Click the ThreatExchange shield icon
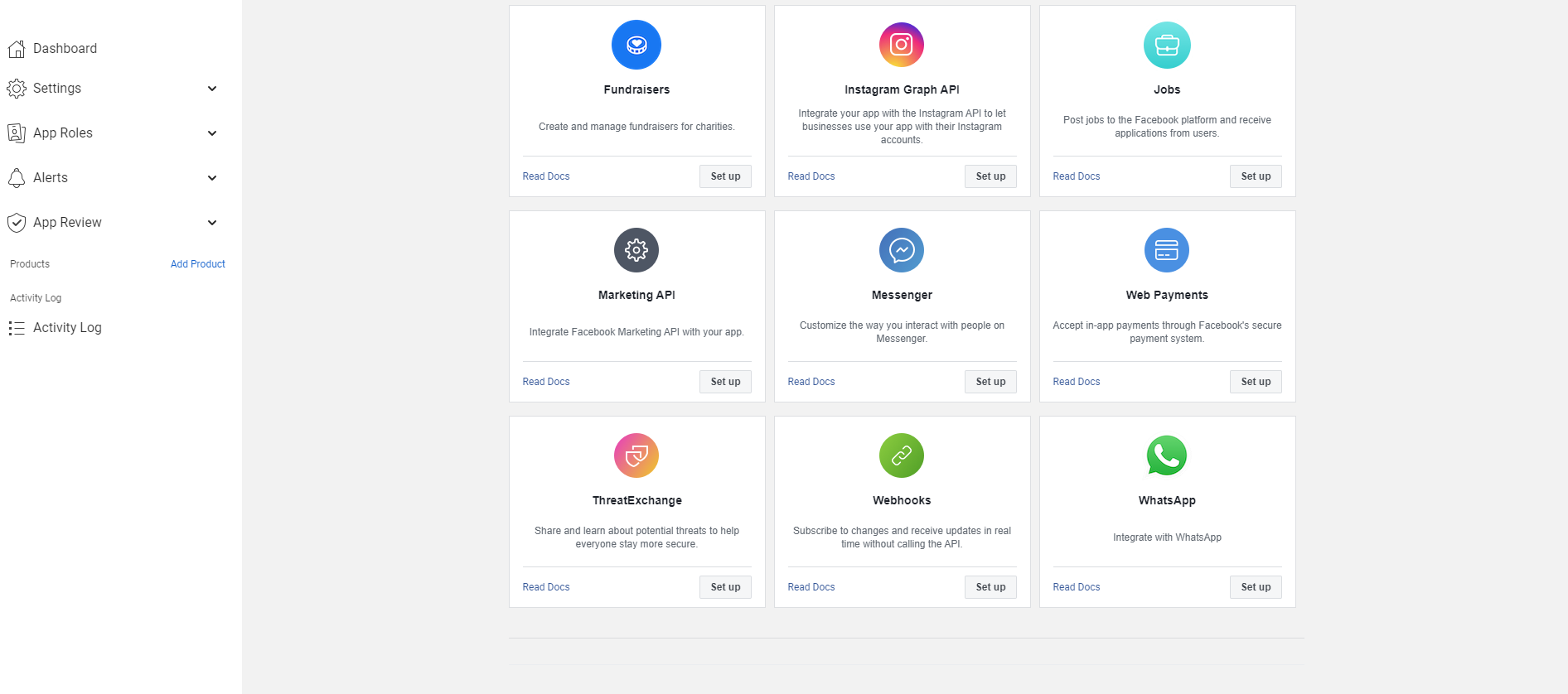 [636, 455]
